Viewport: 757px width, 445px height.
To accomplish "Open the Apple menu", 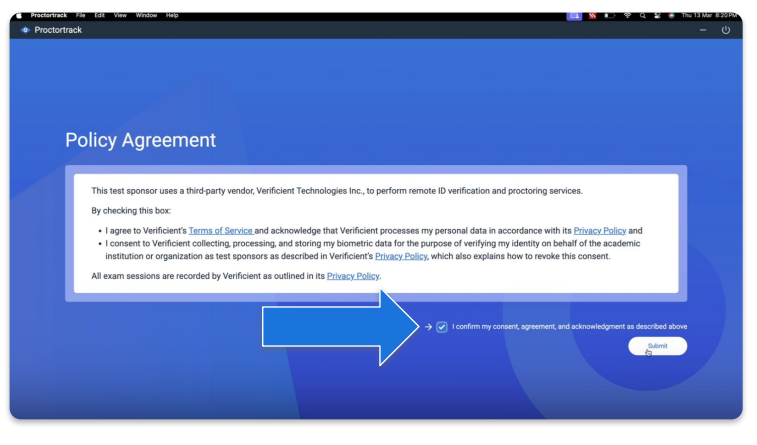I will [19, 15].
